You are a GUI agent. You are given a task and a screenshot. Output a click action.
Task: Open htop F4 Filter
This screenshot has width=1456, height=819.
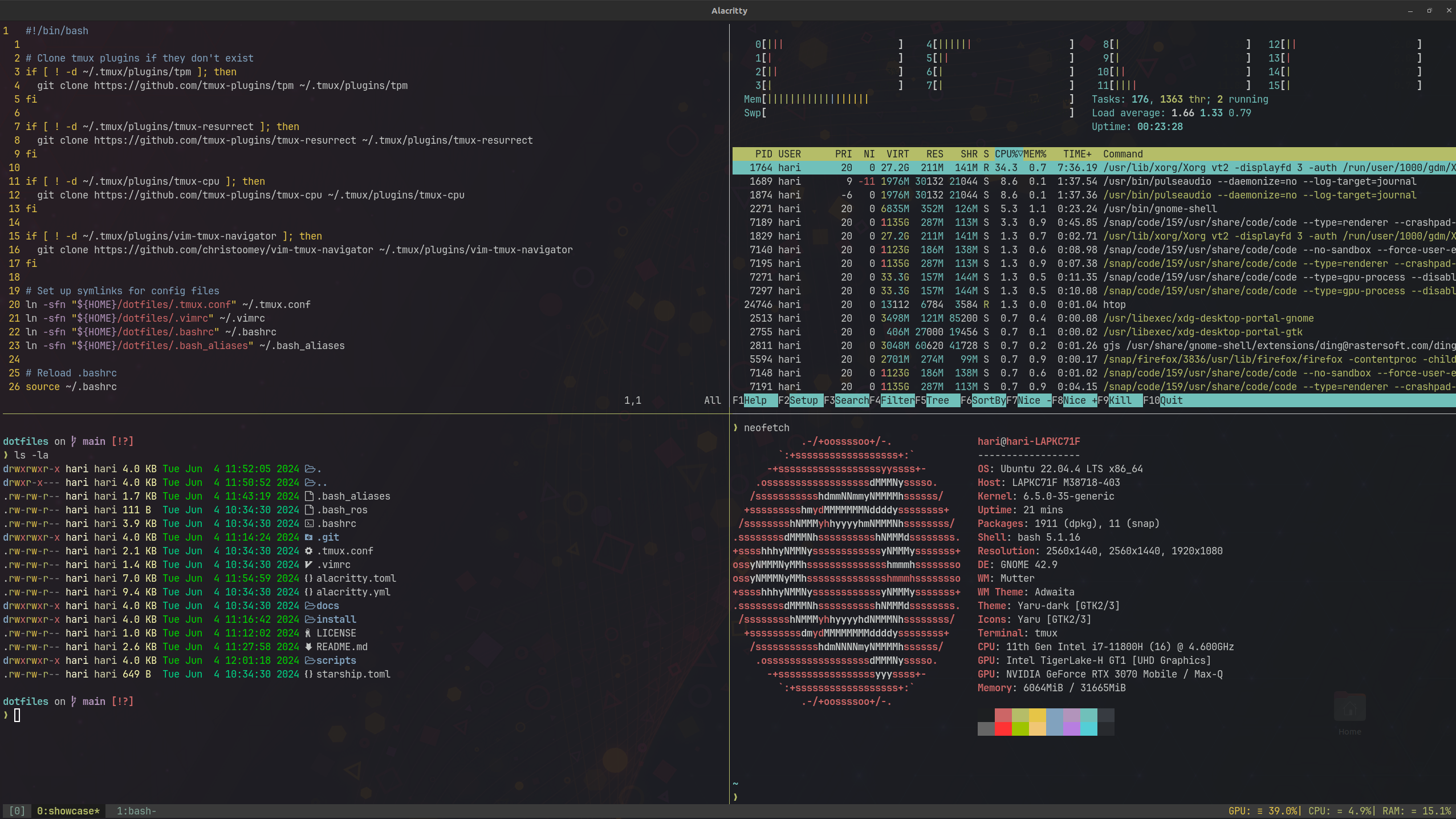click(892, 400)
